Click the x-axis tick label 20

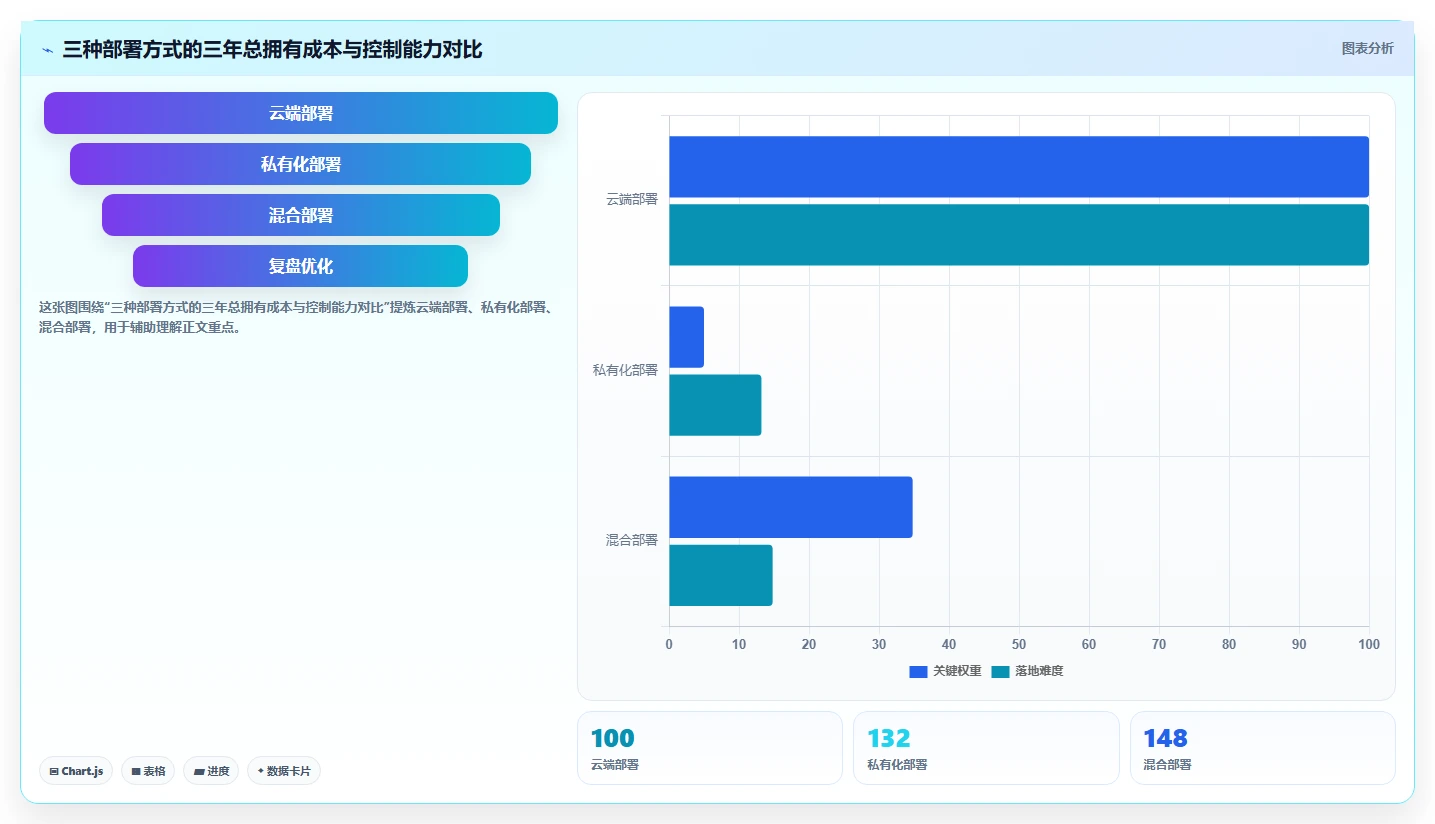pos(809,645)
